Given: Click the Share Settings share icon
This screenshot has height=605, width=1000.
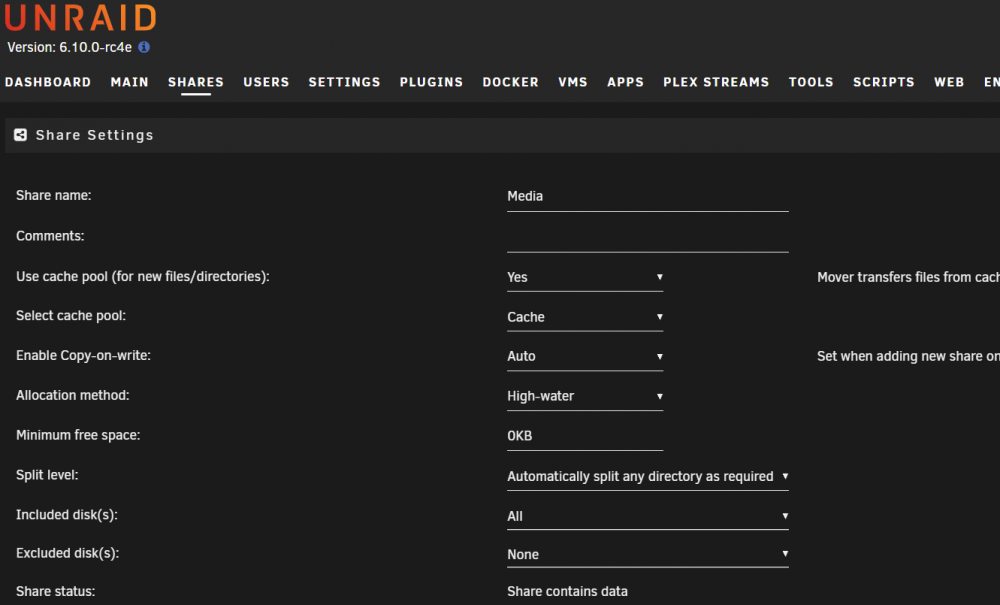Looking at the screenshot, I should pyautogui.click(x=20, y=135).
